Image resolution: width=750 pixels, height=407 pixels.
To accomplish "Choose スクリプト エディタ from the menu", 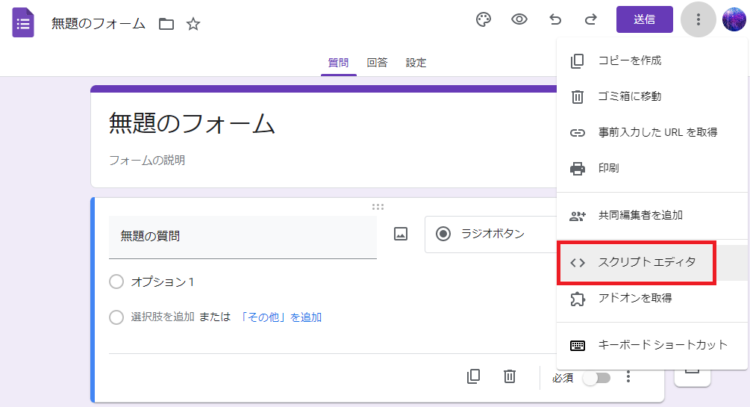I will pyautogui.click(x=636, y=263).
